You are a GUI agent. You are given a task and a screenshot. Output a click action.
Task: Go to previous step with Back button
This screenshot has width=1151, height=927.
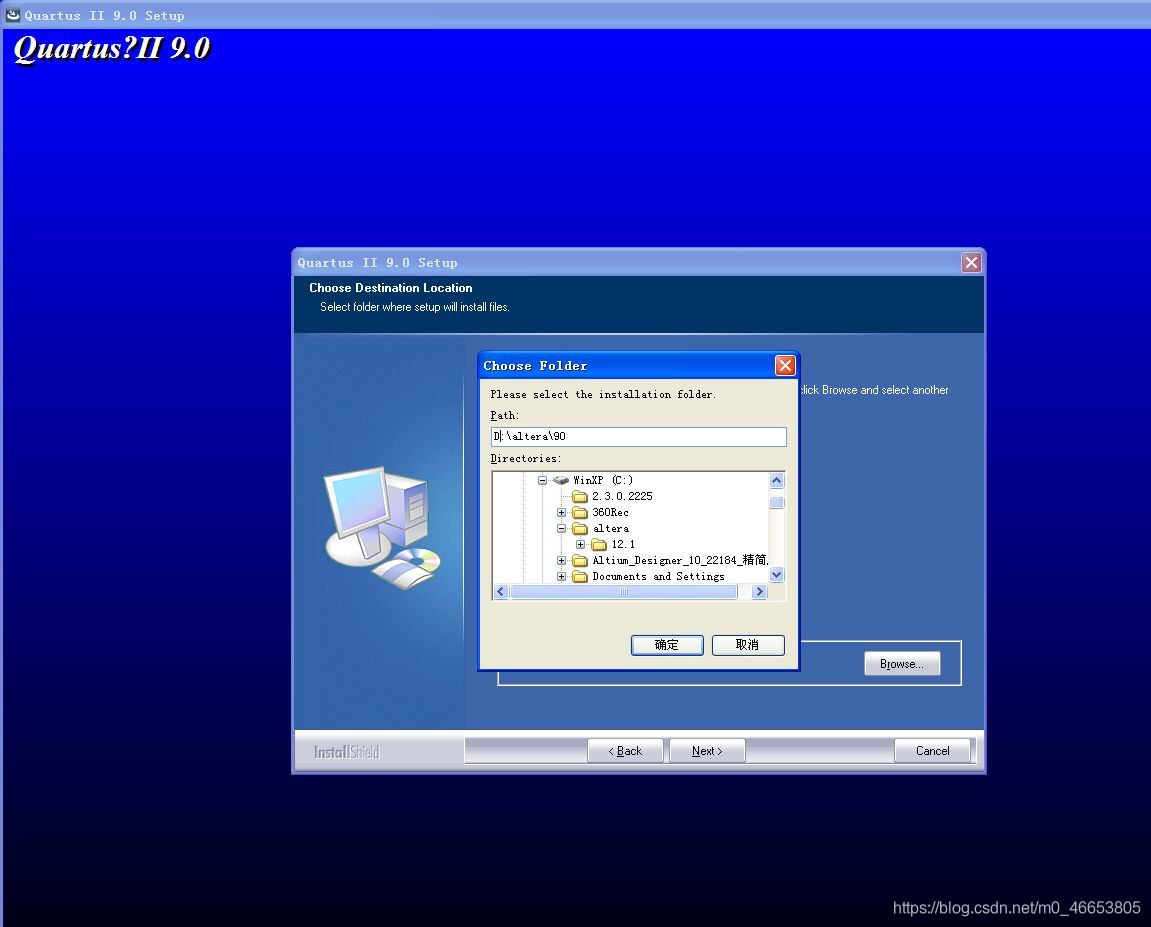(625, 751)
